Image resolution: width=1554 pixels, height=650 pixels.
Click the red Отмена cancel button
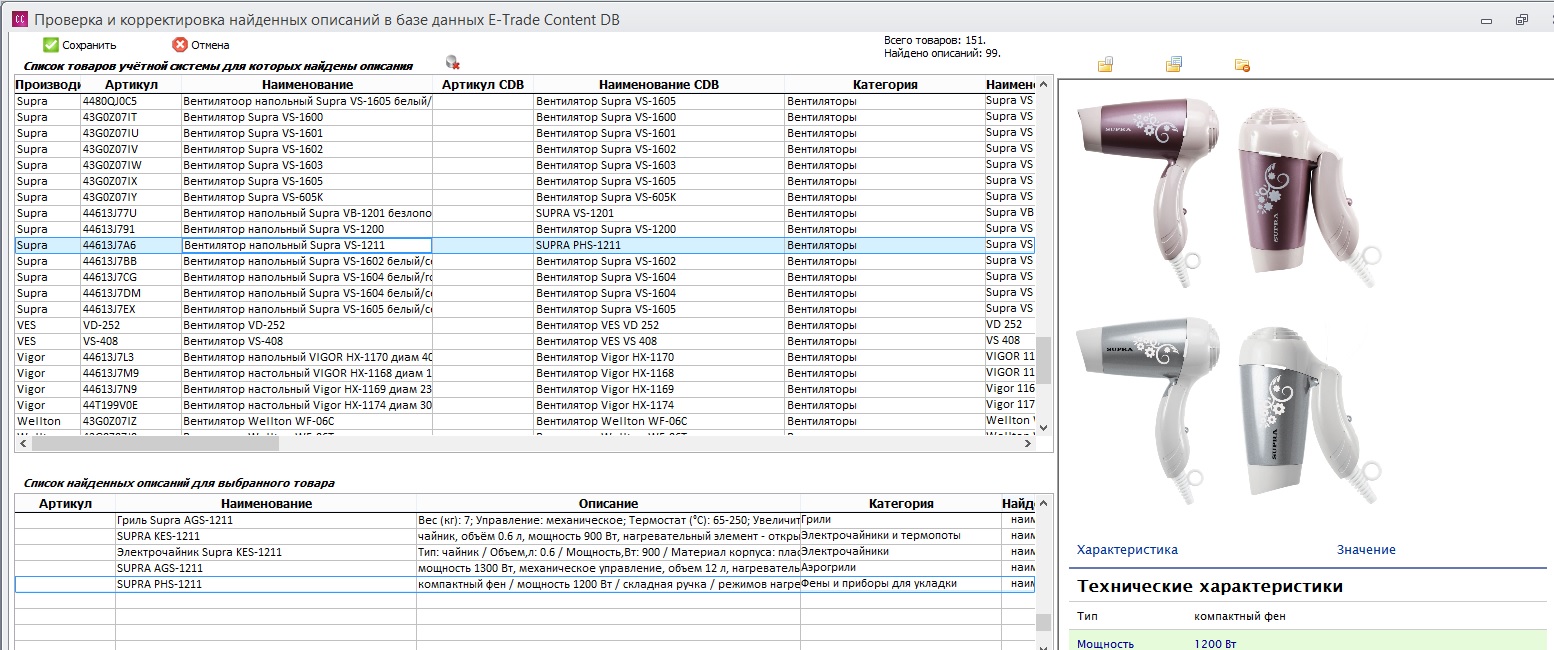pyautogui.click(x=201, y=45)
